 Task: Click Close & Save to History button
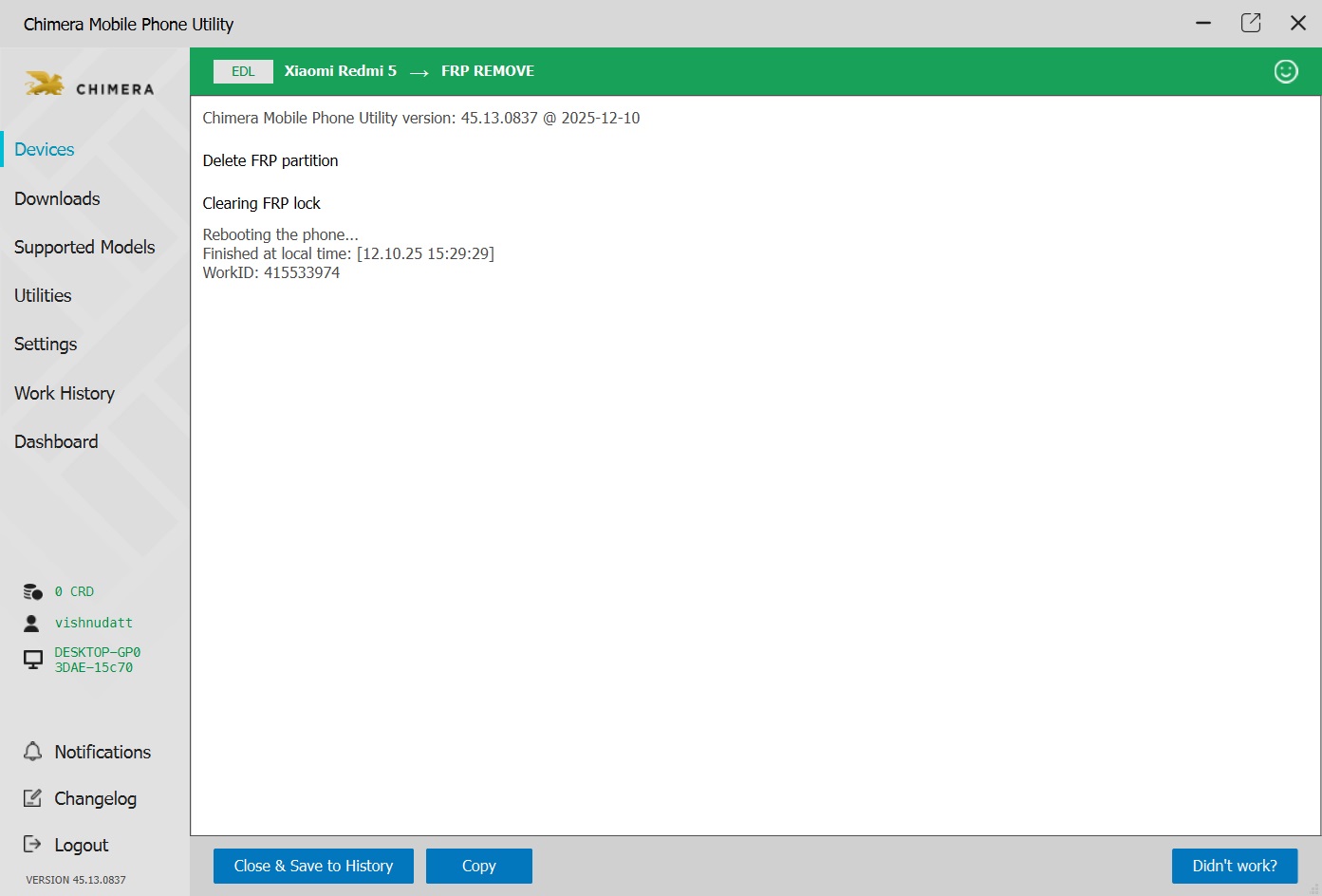[x=313, y=866]
